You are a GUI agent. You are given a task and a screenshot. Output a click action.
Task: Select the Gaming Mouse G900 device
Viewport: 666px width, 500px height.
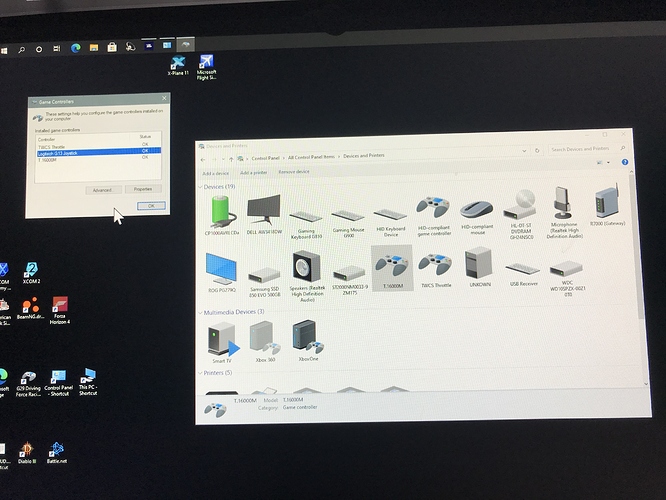[348, 223]
